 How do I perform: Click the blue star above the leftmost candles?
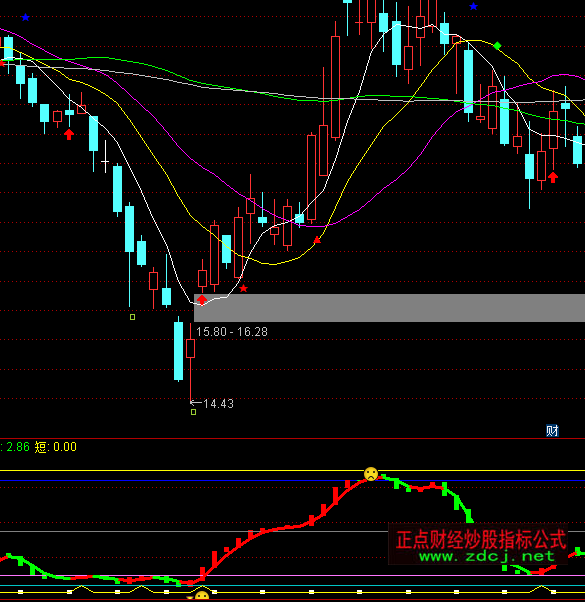coord(25,17)
